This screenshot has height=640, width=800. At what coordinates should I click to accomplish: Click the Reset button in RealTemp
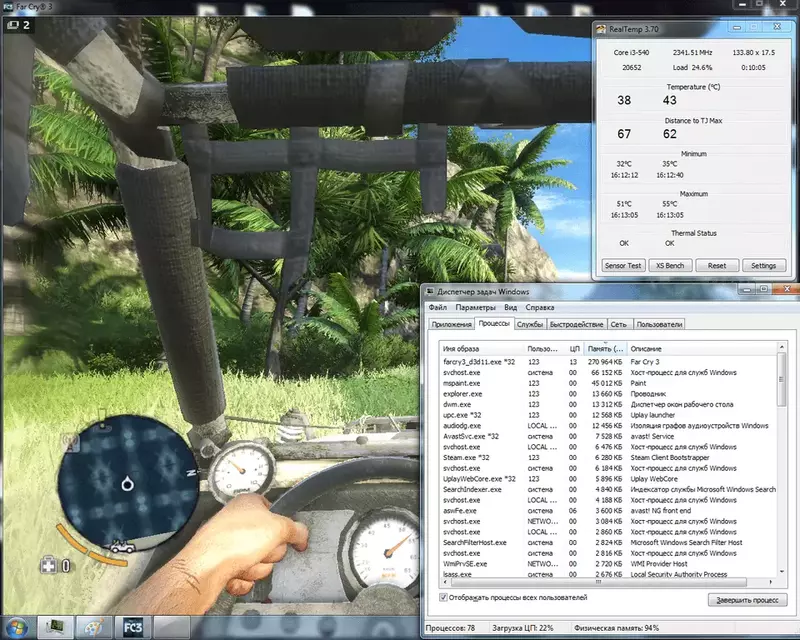click(x=717, y=265)
